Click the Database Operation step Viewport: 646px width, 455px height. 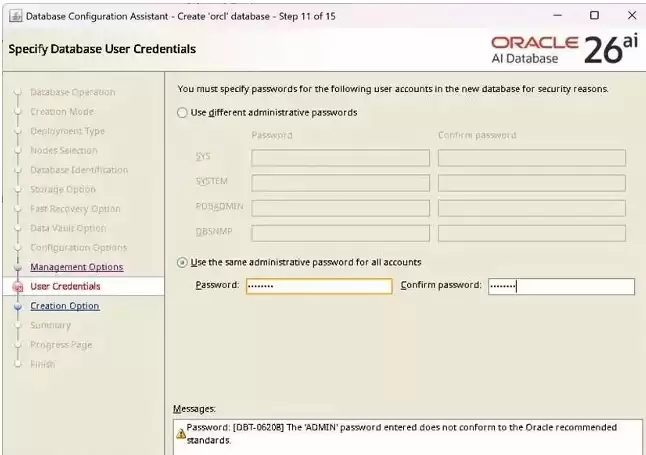[73, 92]
